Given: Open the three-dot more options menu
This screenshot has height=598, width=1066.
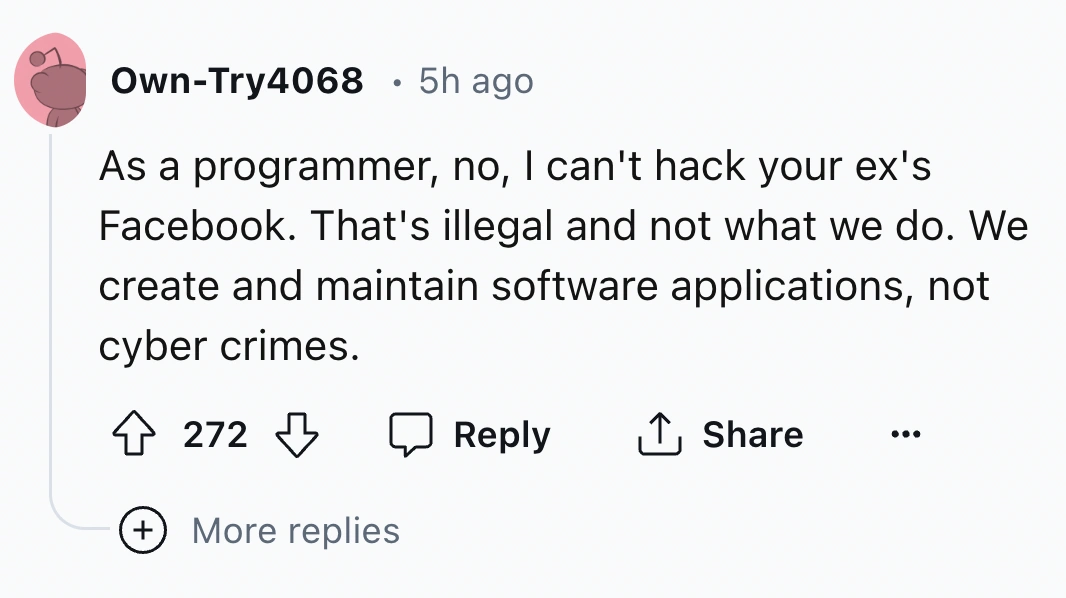Looking at the screenshot, I should pos(906,434).
